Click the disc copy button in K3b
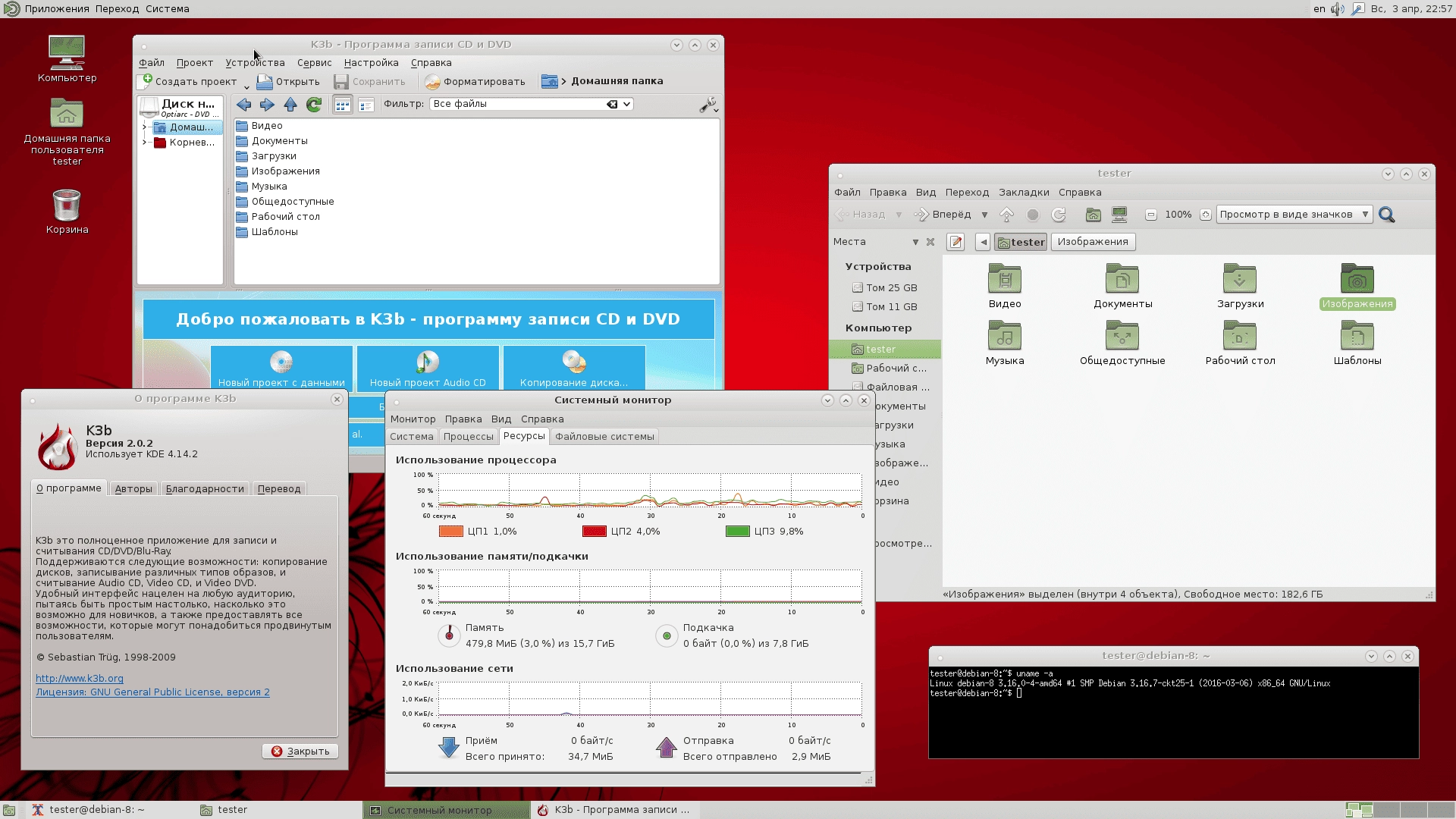The width and height of the screenshot is (1456, 819). (x=574, y=369)
